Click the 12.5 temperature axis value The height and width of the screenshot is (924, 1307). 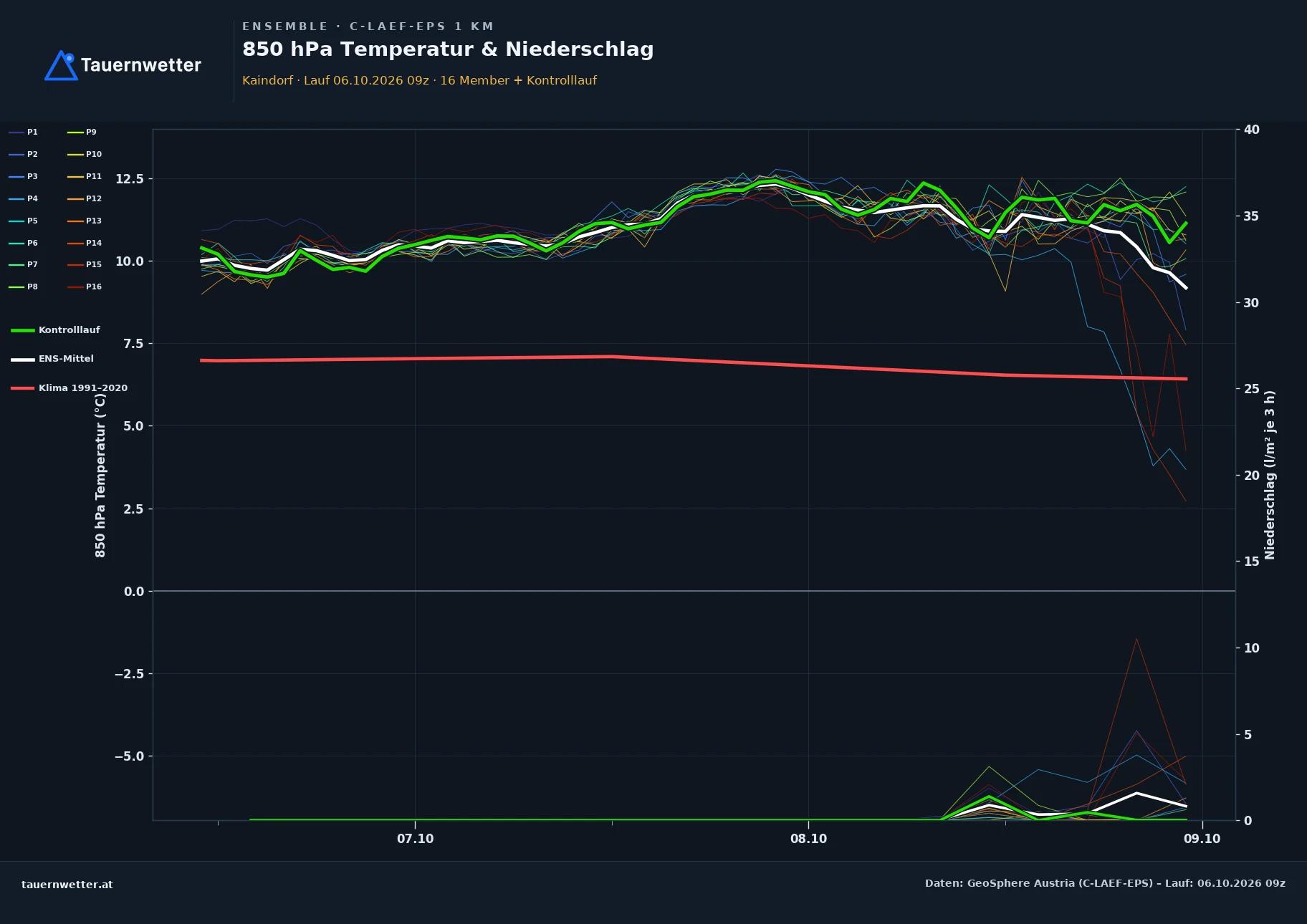coord(130,179)
